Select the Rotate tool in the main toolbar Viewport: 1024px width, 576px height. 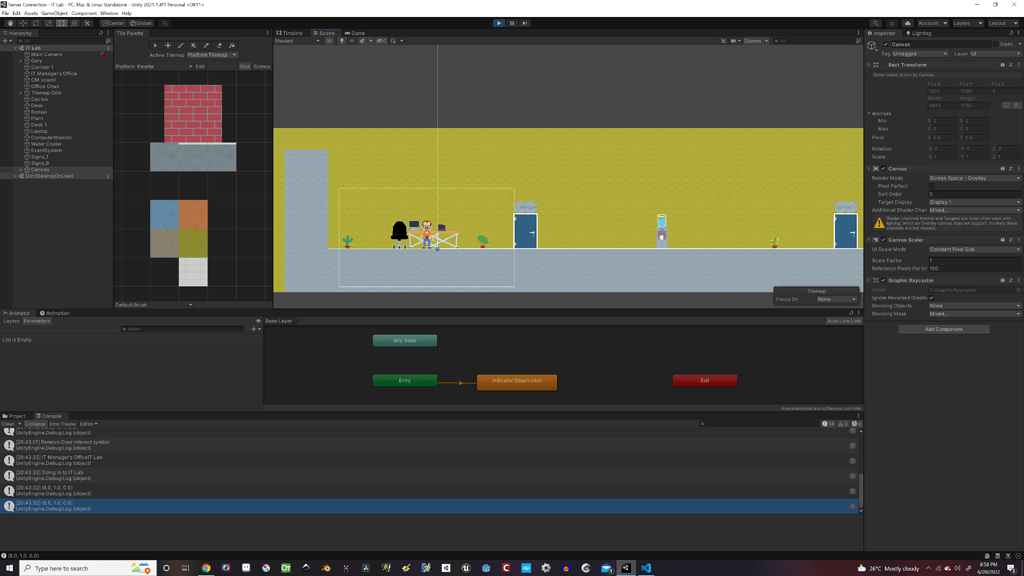pos(36,23)
